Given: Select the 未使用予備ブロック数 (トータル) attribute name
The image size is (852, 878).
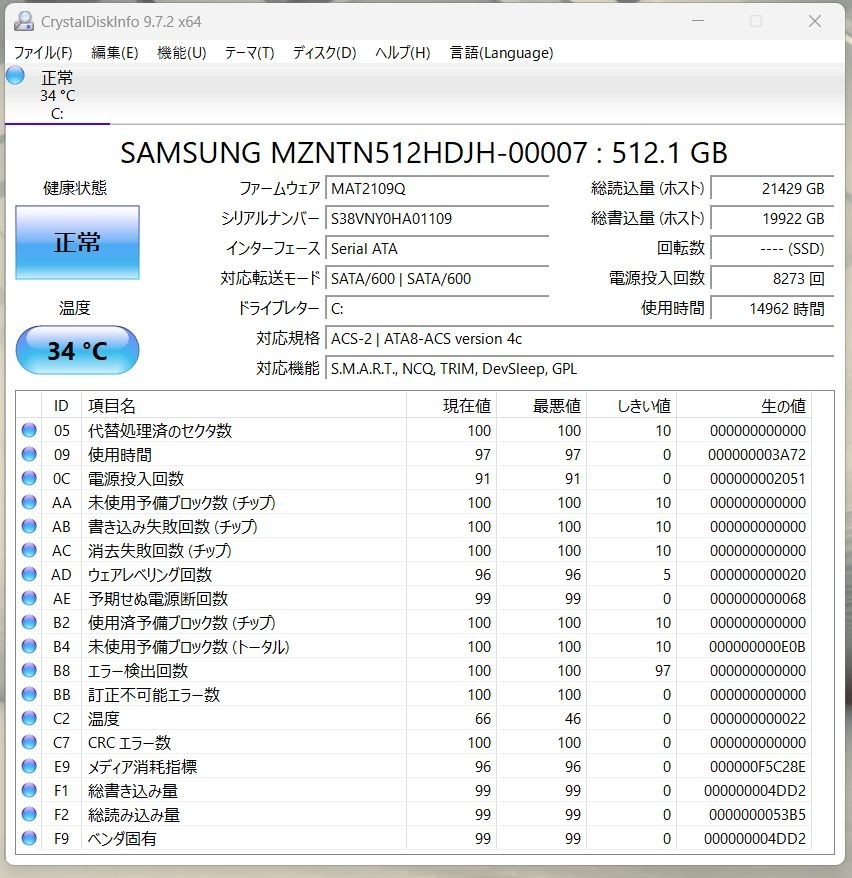Looking at the screenshot, I should [189, 647].
